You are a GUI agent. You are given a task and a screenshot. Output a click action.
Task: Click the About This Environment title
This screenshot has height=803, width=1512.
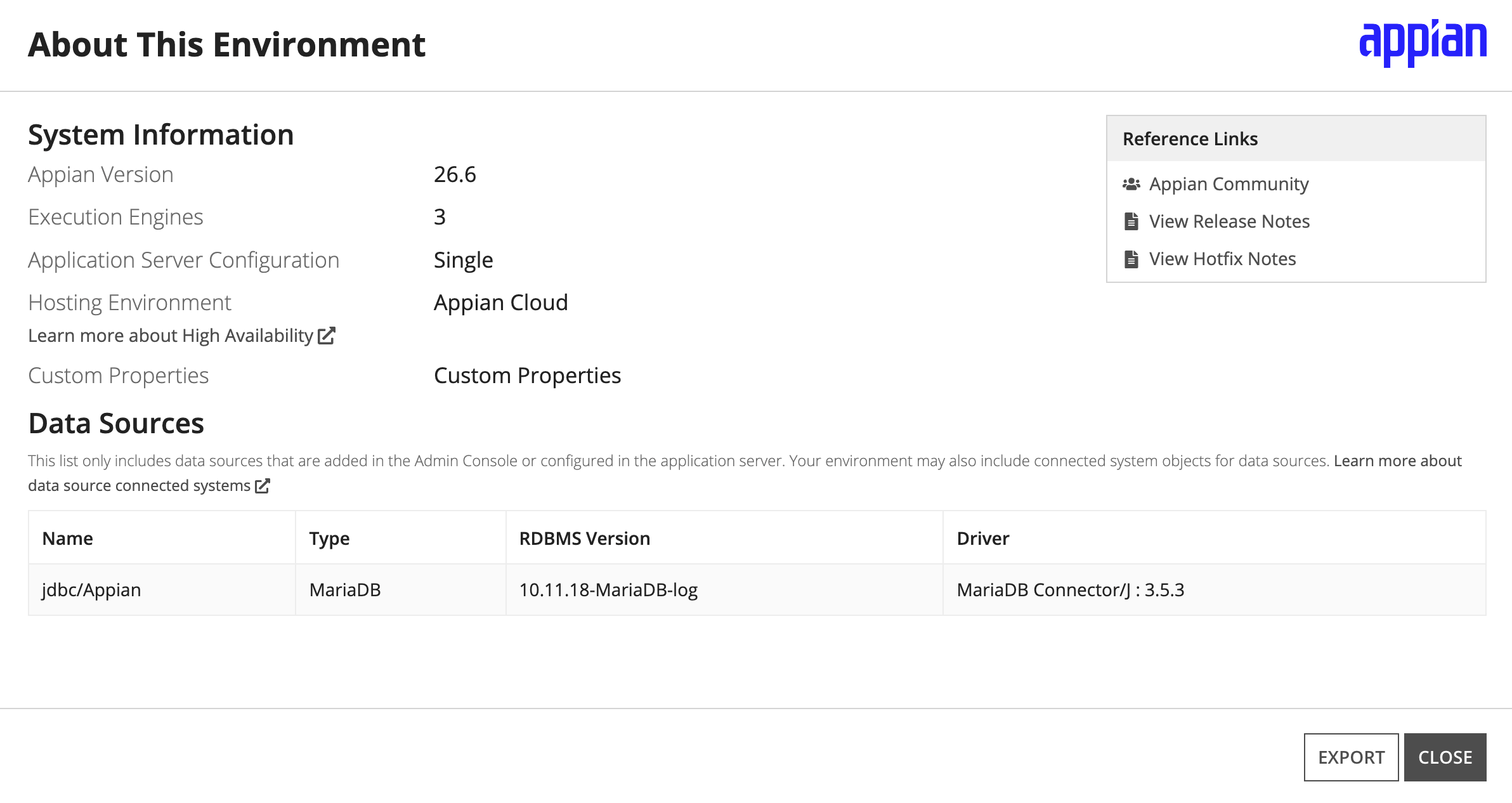227,45
